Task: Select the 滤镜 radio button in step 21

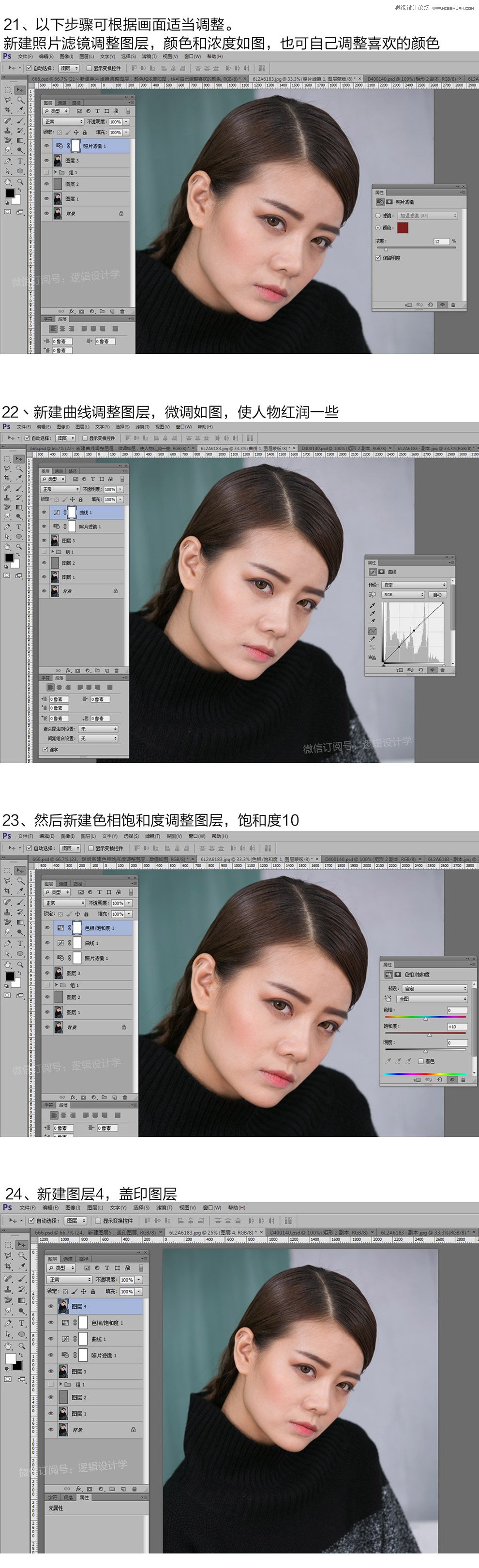Action: (378, 216)
